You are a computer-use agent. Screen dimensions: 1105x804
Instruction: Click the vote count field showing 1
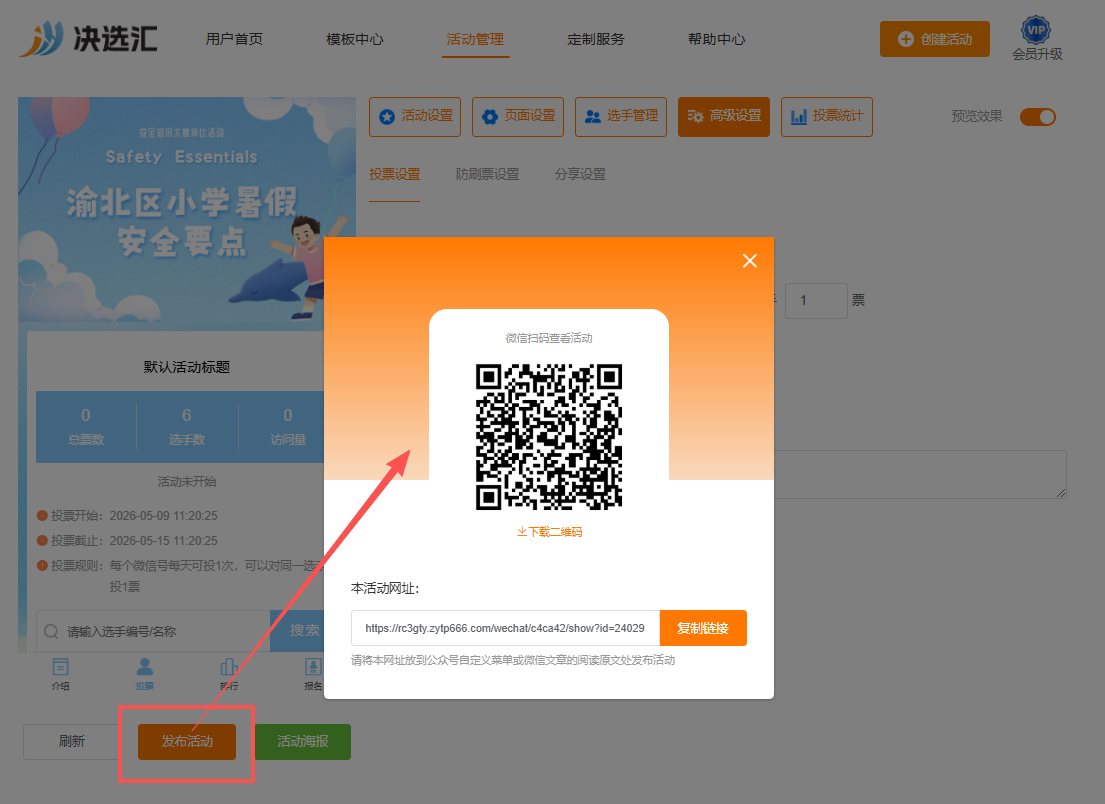pyautogui.click(x=816, y=301)
